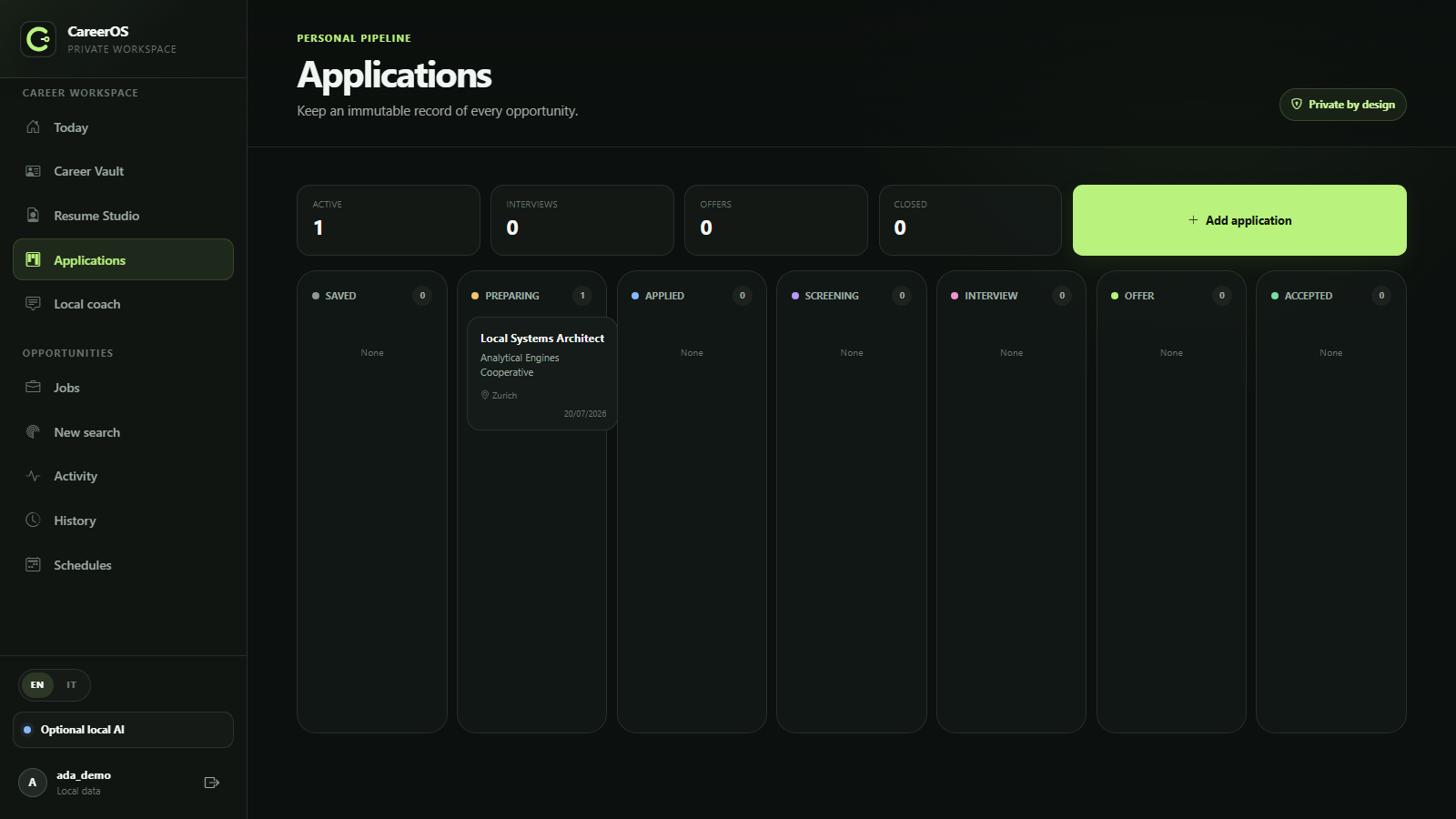Click the OFFERS stat card
Image resolution: width=1456 pixels, height=819 pixels.
pos(776,220)
